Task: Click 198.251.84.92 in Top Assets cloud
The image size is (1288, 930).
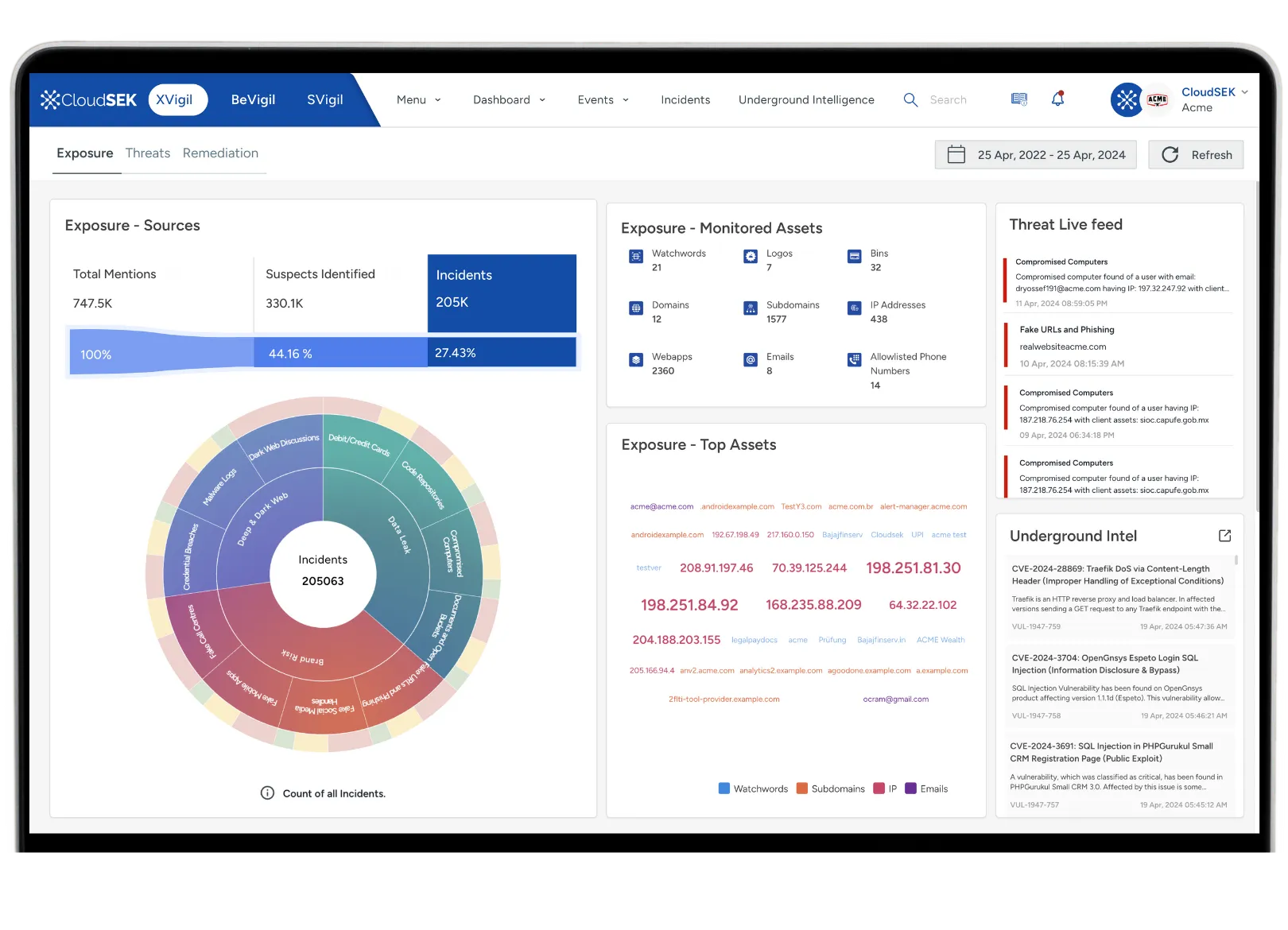Action: tap(689, 605)
